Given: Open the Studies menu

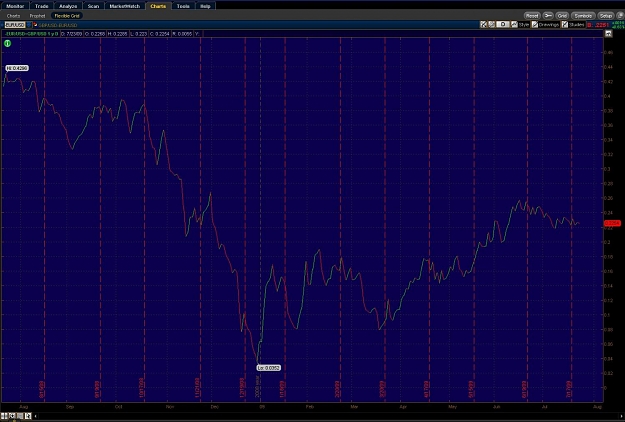Looking at the screenshot, I should pos(573,25).
